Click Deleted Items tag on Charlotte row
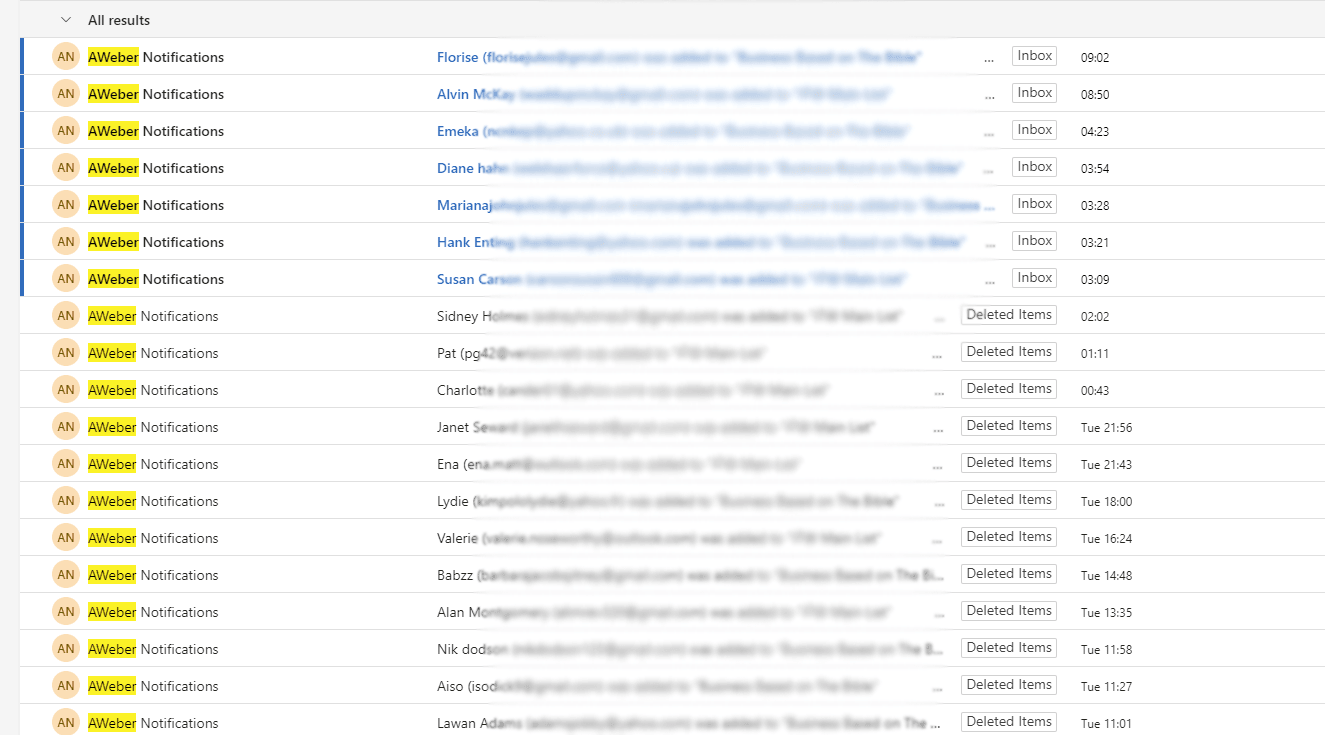 [x=1009, y=389]
